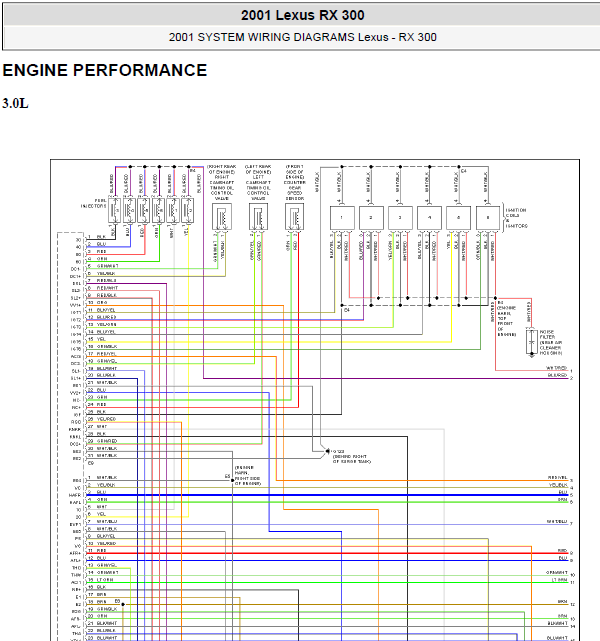This screenshot has width=600, height=641.
Task: Click the 'NOISE FILTER' label text
Action: pos(547,334)
